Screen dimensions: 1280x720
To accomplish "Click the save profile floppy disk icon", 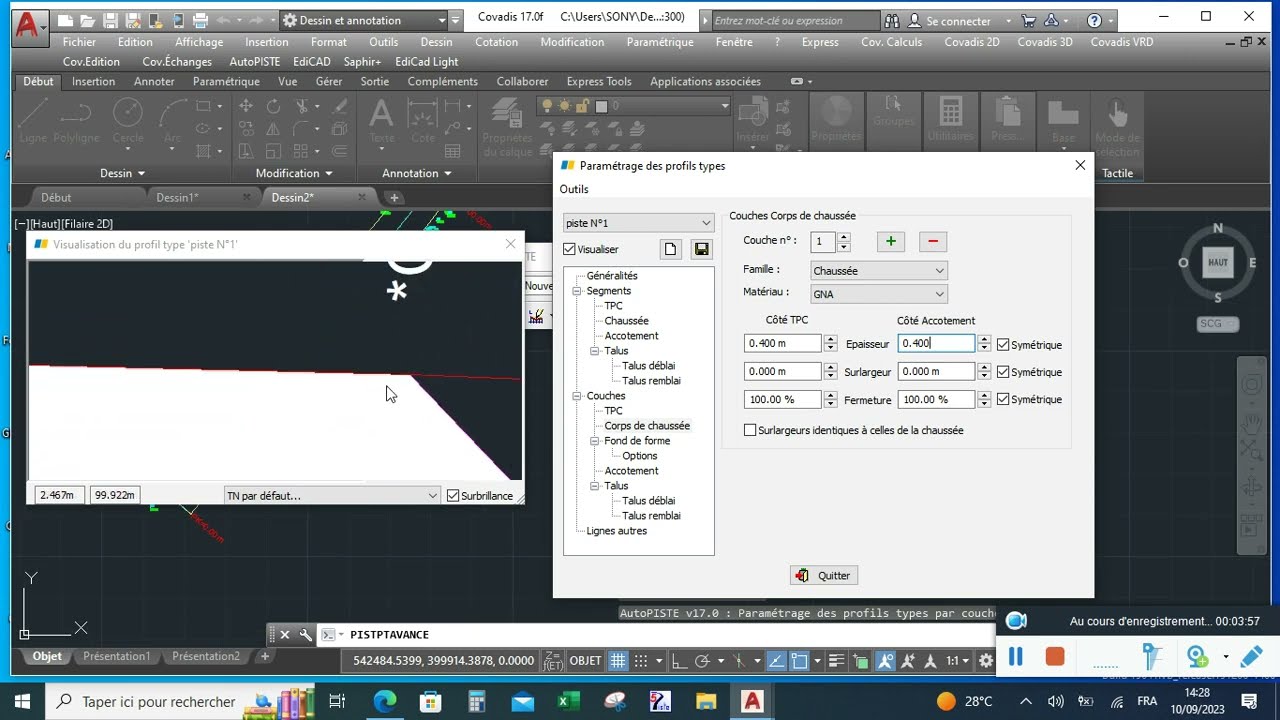I will (701, 249).
